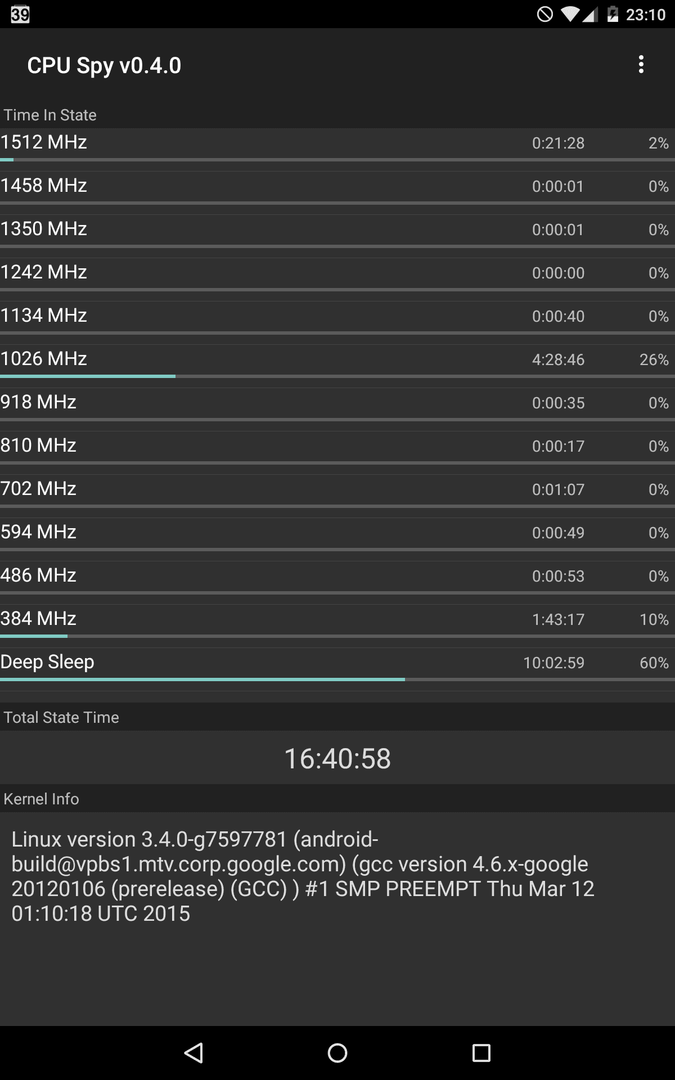675x1080 pixels.
Task: Tap the 23:10 clock in status bar
Action: 645,14
